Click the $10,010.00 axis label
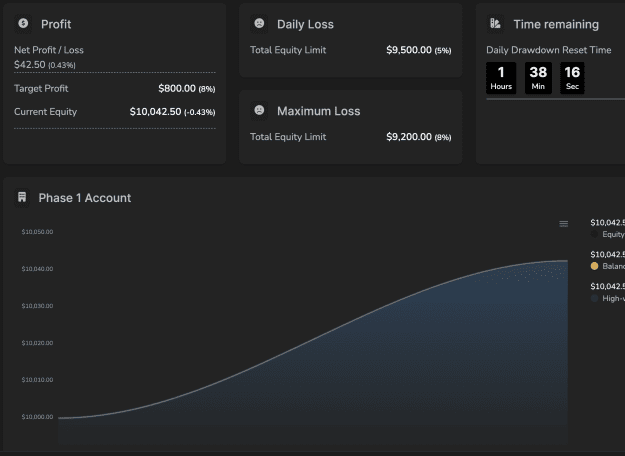Image resolution: width=625 pixels, height=456 pixels. click(x=37, y=380)
